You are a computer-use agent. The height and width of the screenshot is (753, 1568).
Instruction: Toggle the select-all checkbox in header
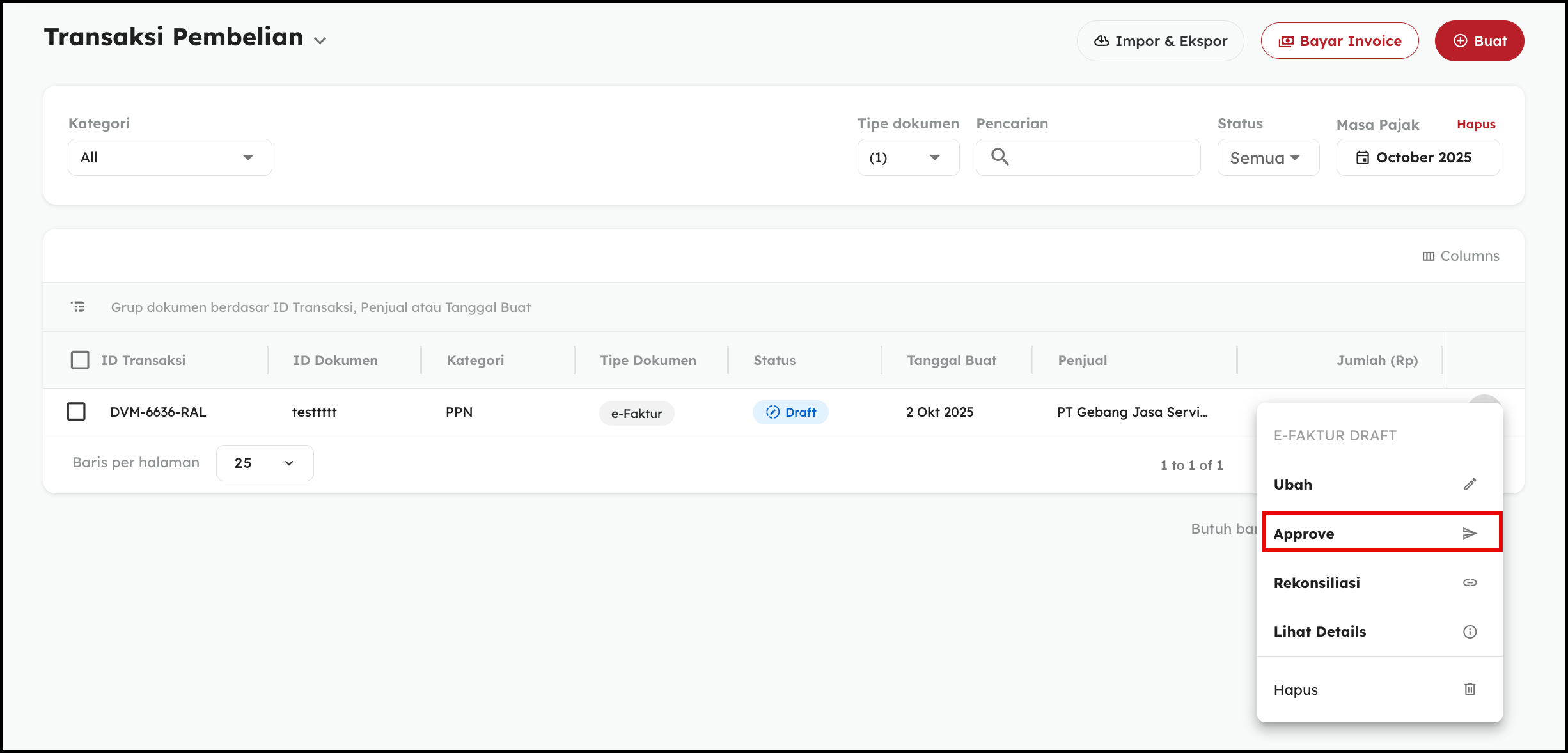(x=80, y=360)
